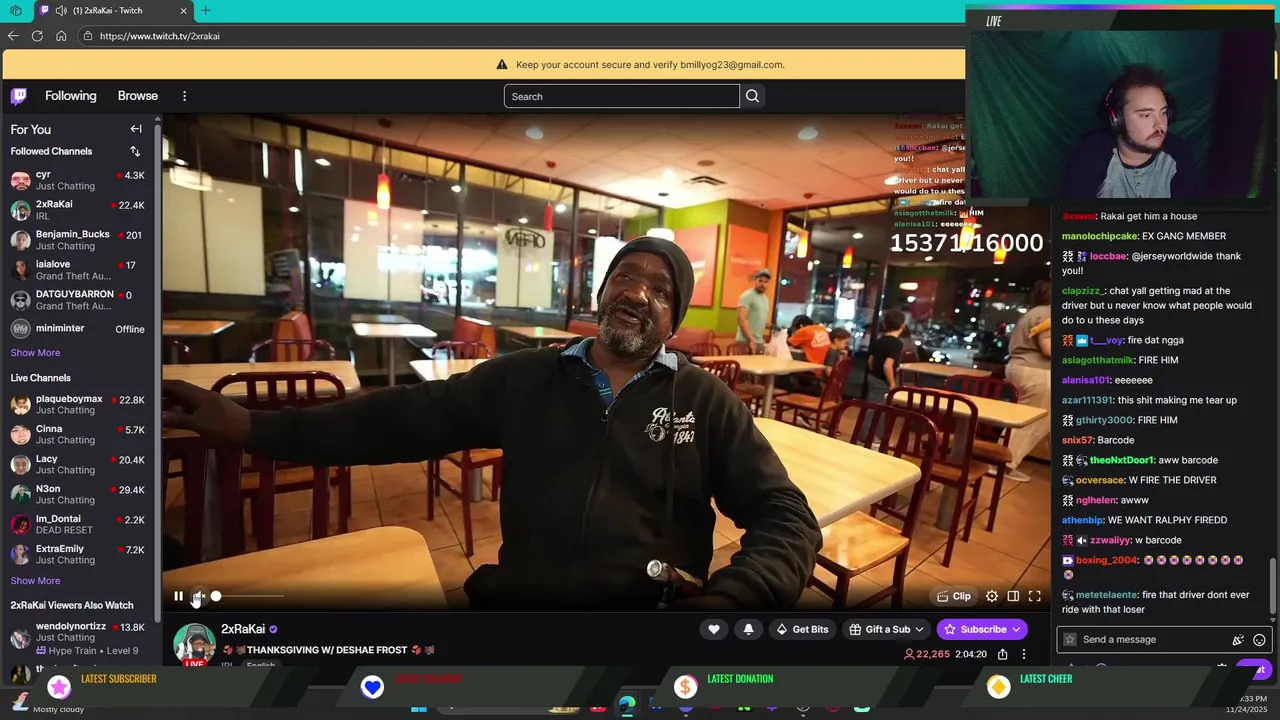The width and height of the screenshot is (1280, 720).
Task: Unmute the stream audio
Action: (198, 596)
